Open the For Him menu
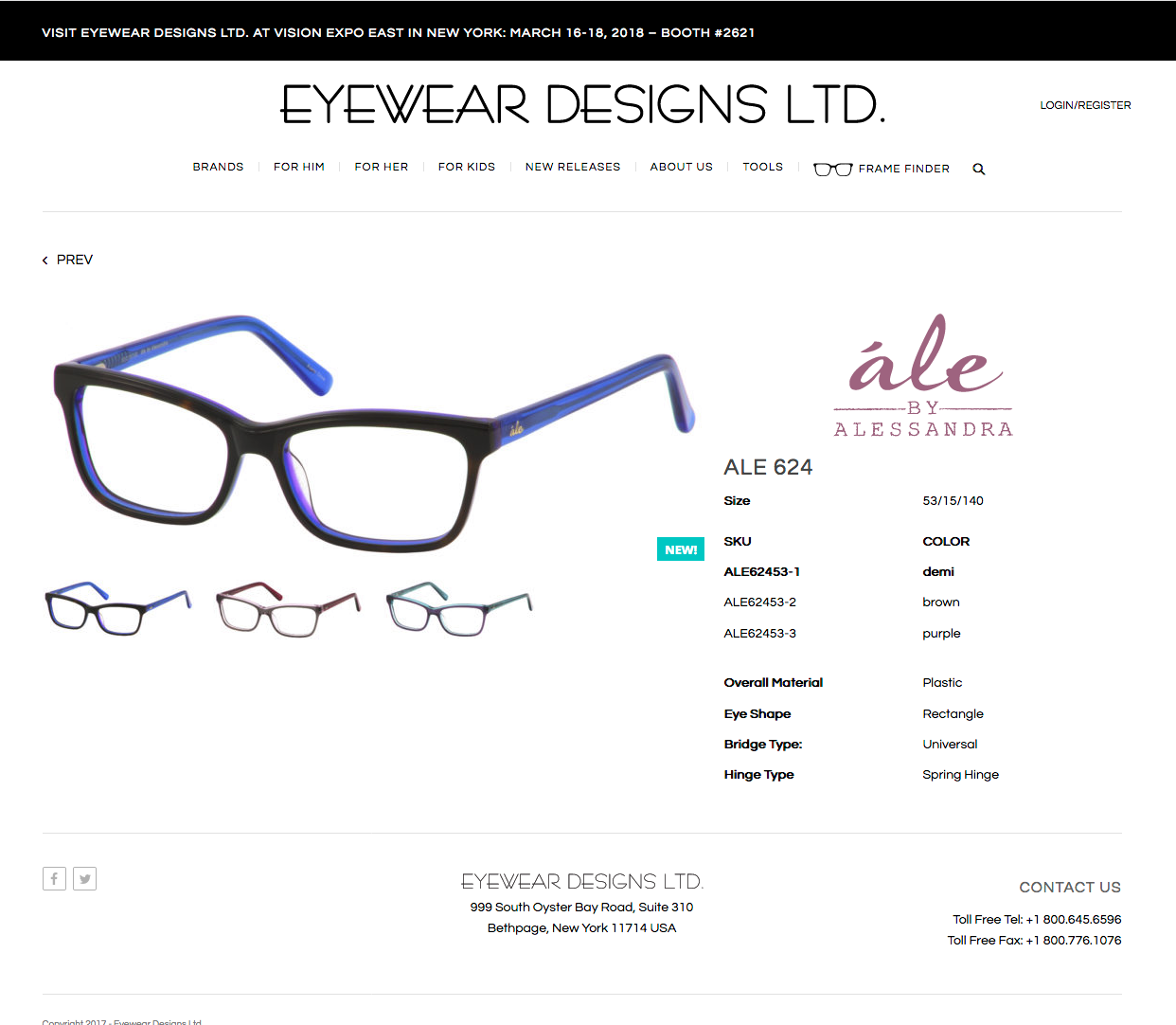This screenshot has height=1025, width=1176. click(x=299, y=167)
